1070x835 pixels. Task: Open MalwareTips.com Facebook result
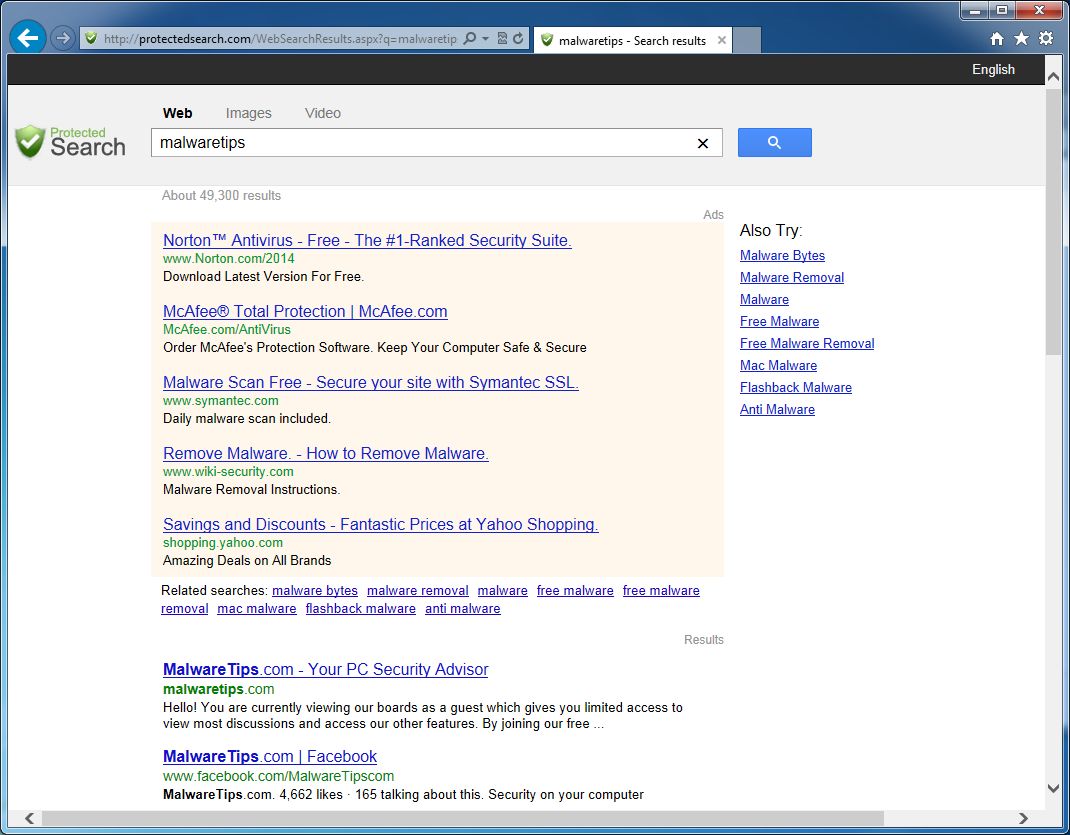(x=270, y=757)
